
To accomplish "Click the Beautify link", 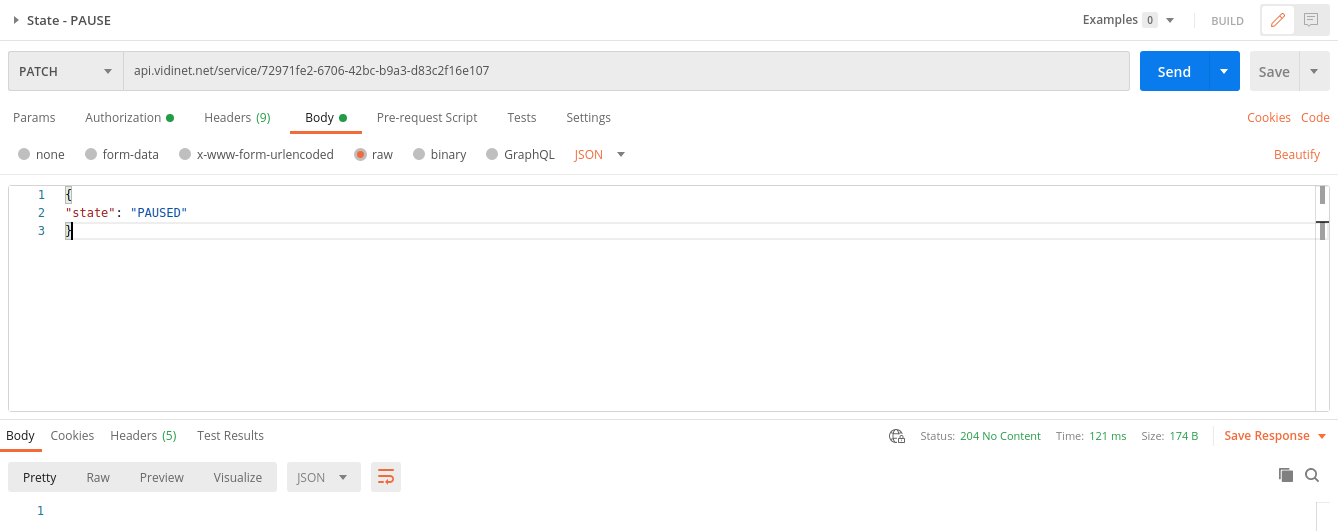I will pos(1296,155).
